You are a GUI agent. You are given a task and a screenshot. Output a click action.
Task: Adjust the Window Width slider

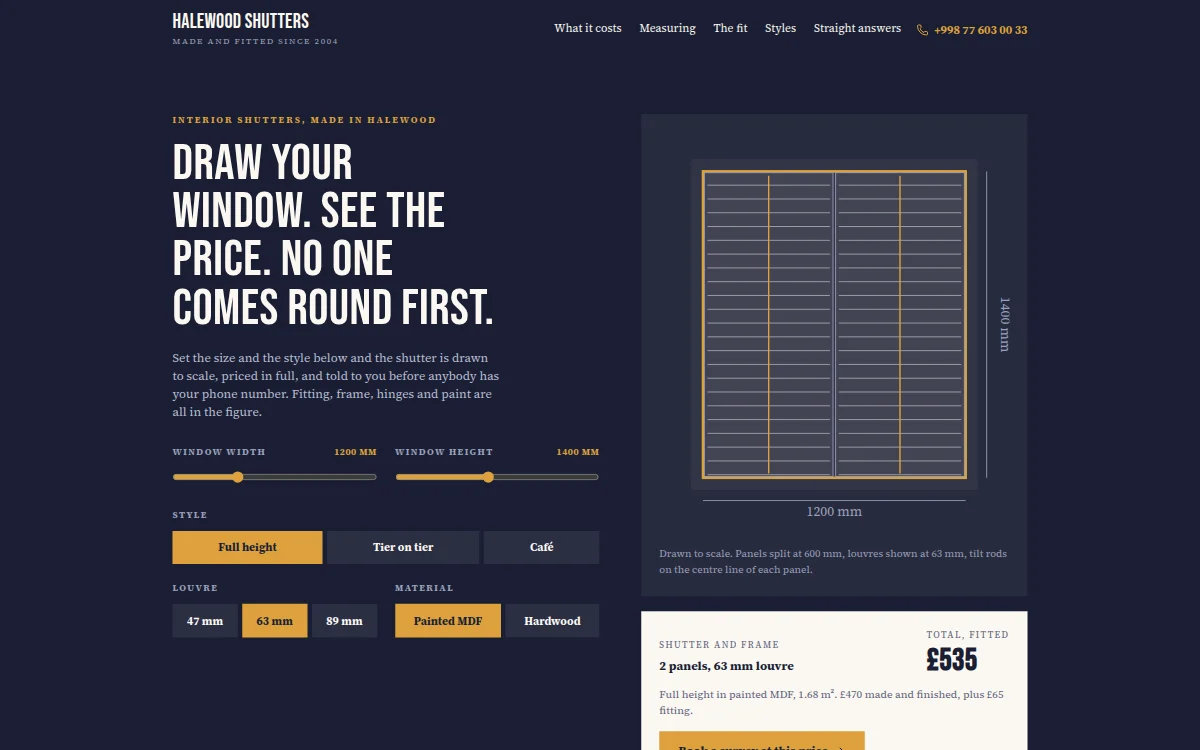[275, 477]
